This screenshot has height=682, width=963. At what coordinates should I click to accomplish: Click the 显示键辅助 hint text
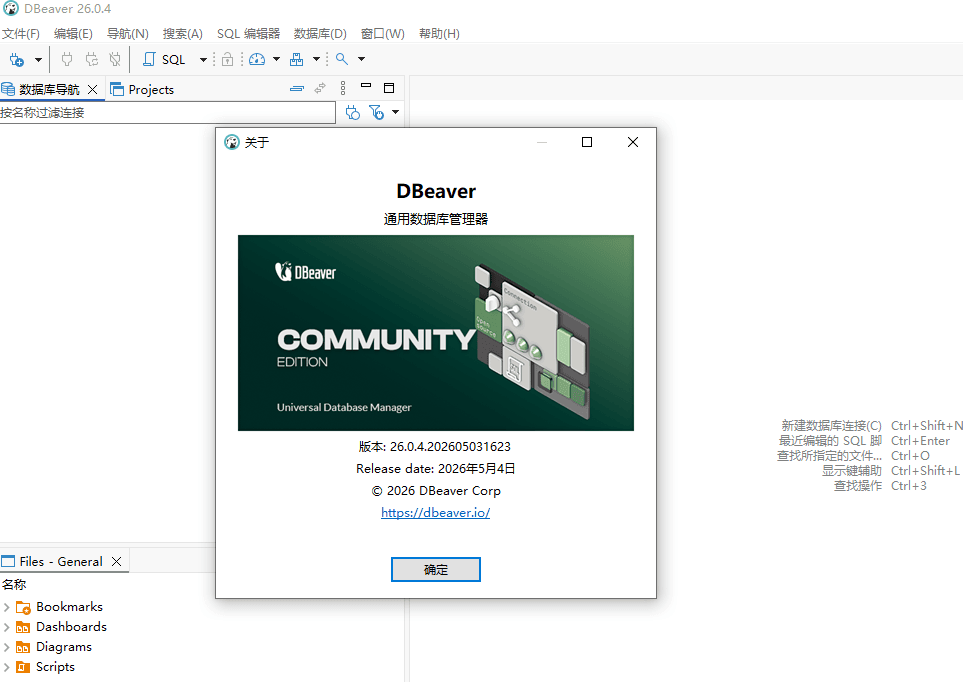click(x=852, y=471)
